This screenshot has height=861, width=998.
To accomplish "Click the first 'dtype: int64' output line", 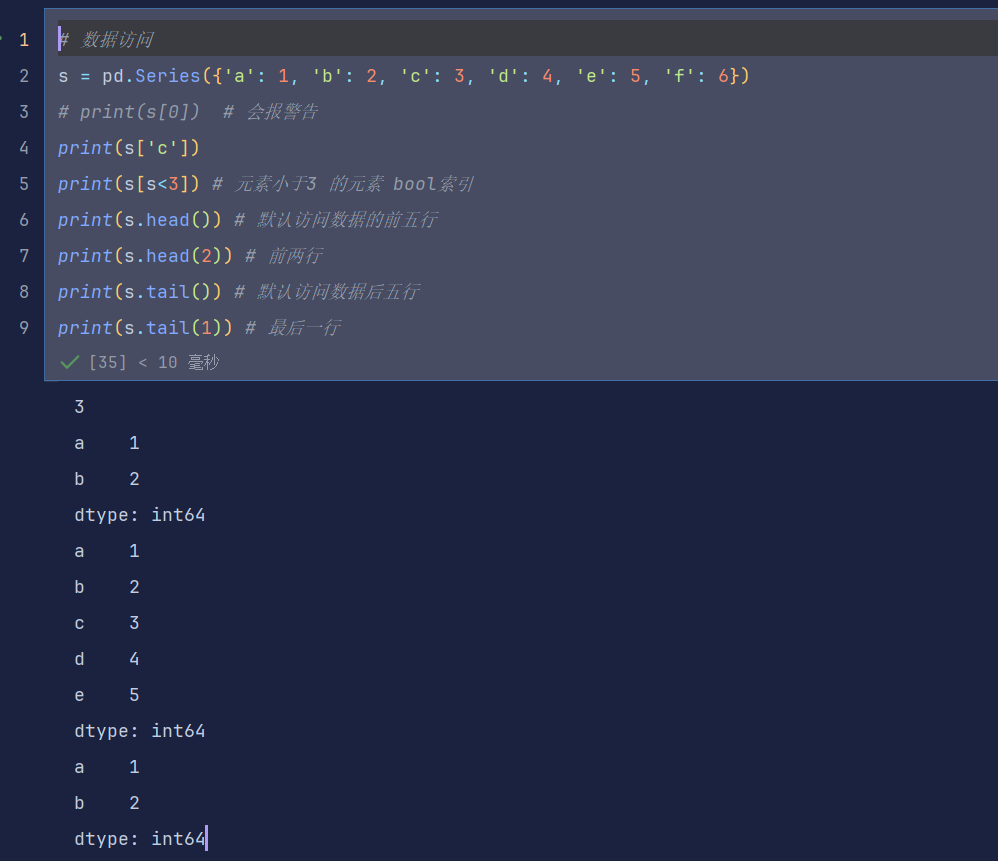I will click(x=139, y=515).
